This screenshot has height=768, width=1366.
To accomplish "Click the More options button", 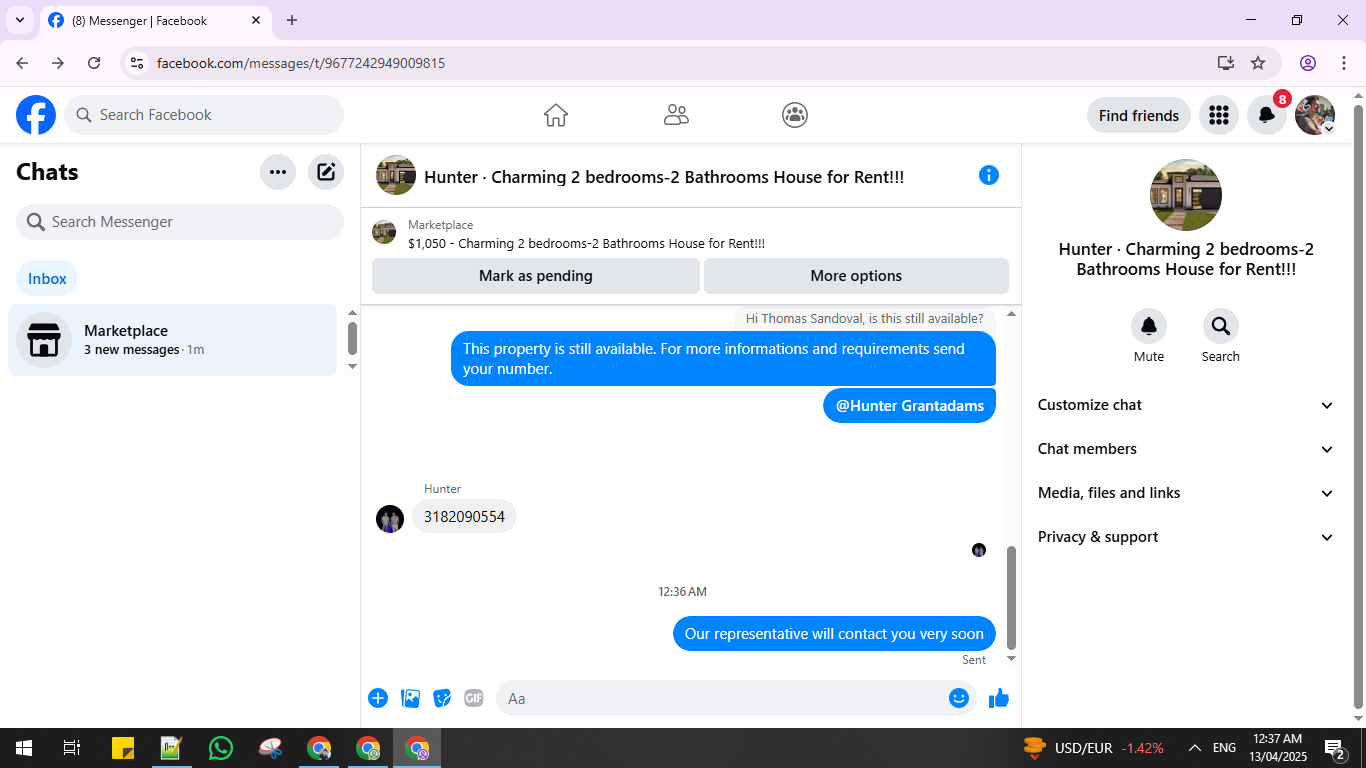I will (856, 276).
